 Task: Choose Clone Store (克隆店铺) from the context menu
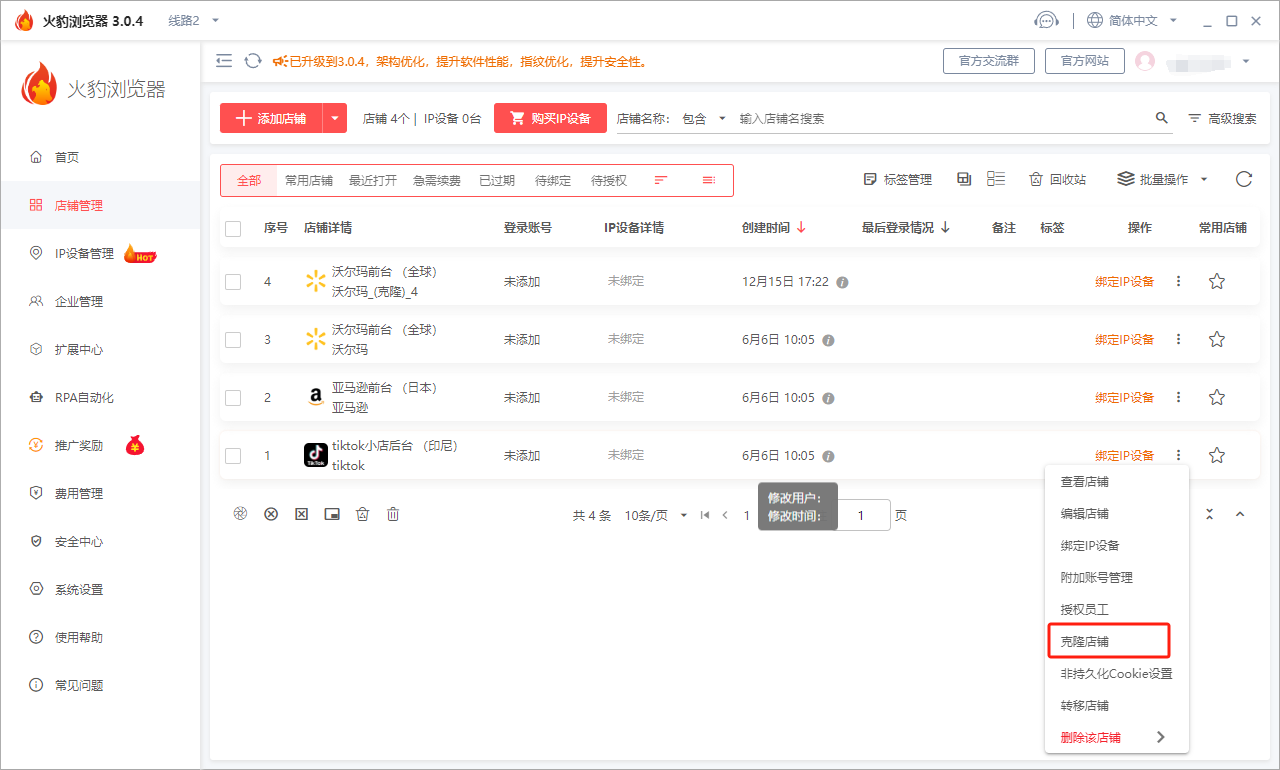tap(1085, 642)
